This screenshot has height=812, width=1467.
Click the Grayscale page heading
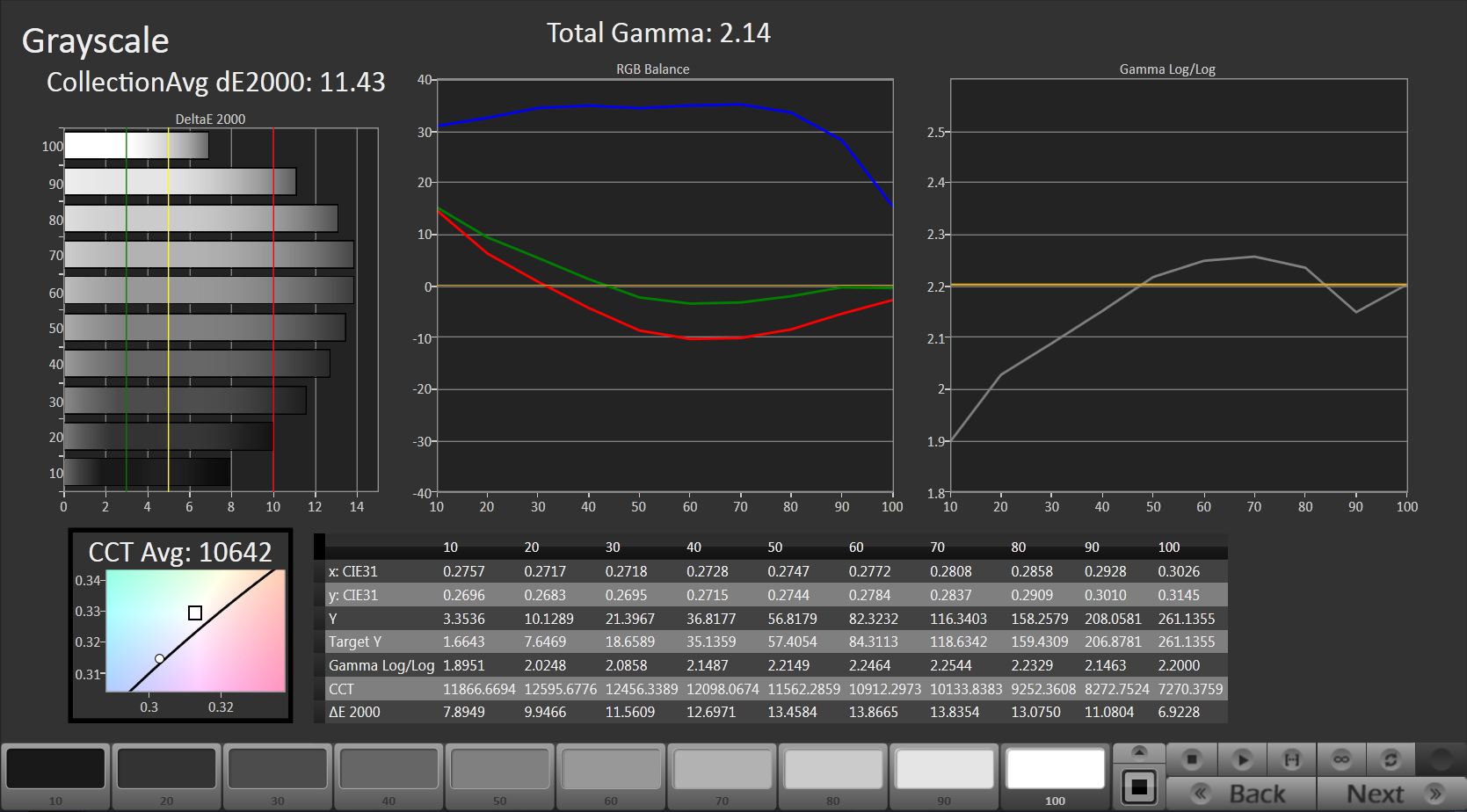click(95, 41)
